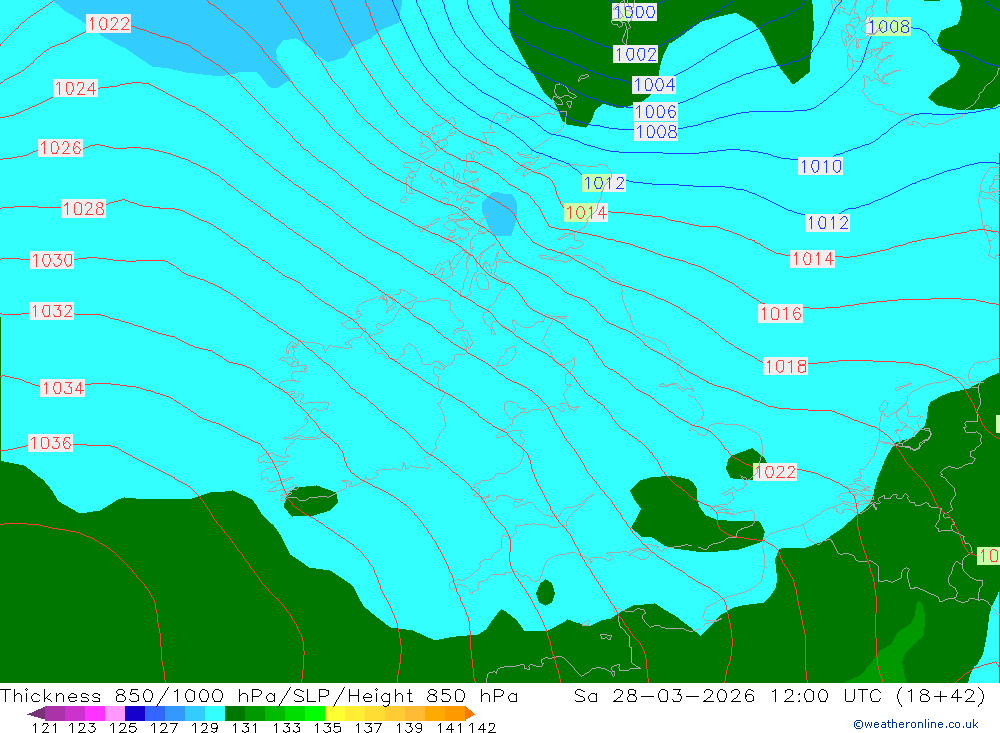Select the 142 legend scale value
Screen dimensions: 1000x733
coord(482,728)
